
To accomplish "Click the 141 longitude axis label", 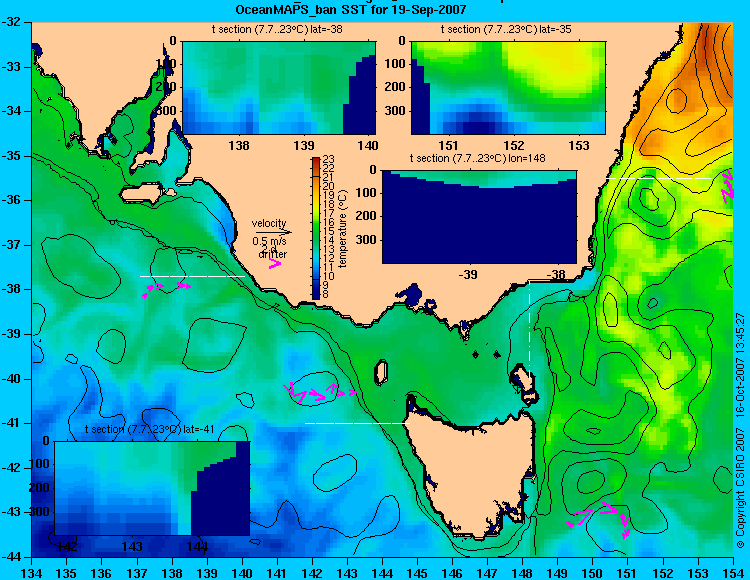I will (277, 573).
